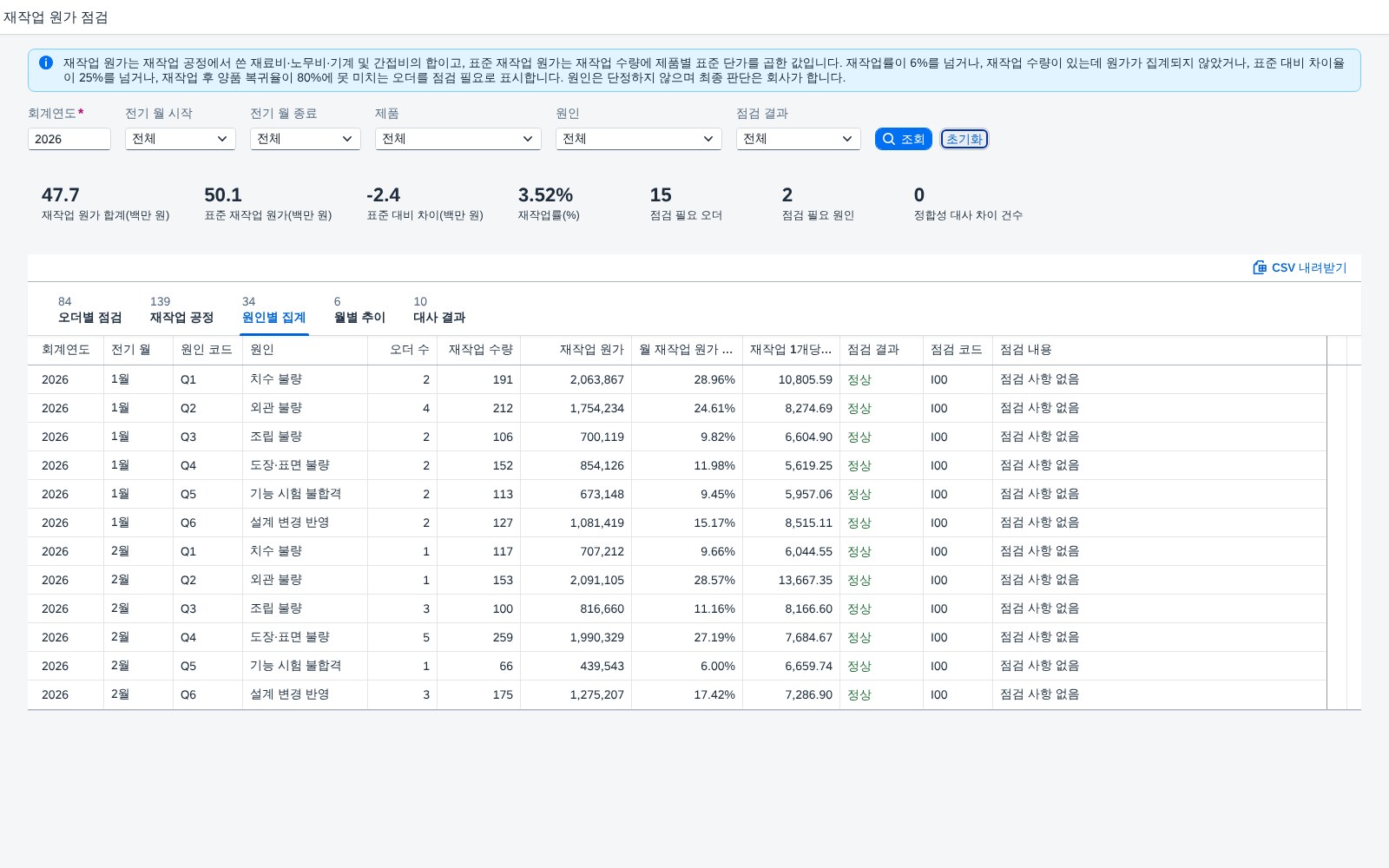Click the 정합성 대사 차이 건수 0 KPI
The width and height of the screenshot is (1389, 868).
968,204
